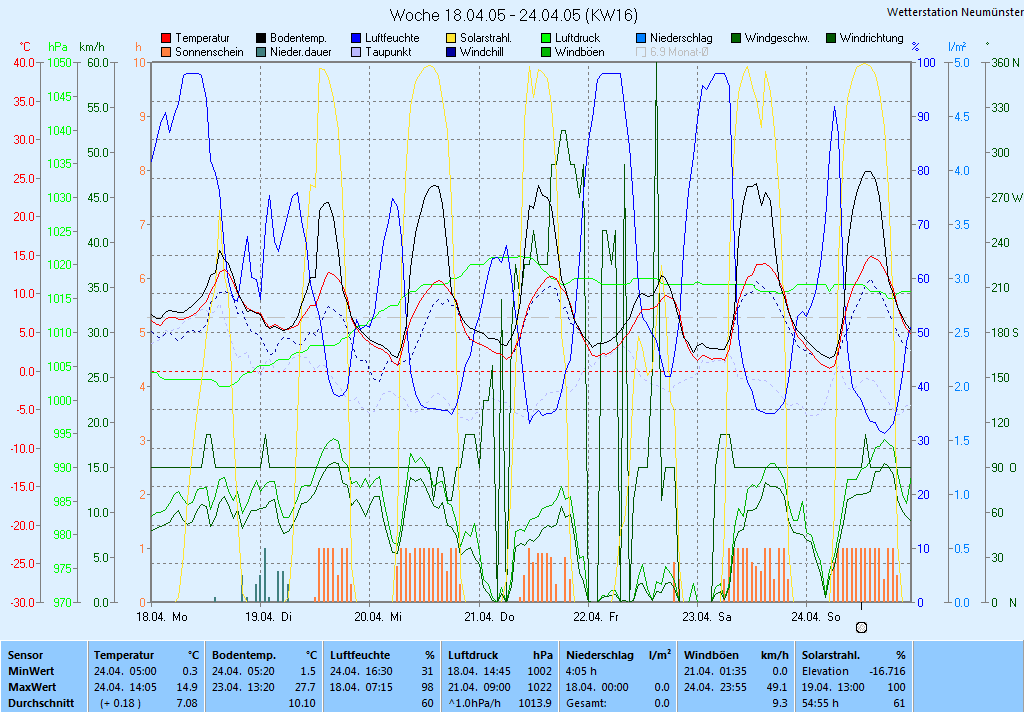
Task: Click the 98 maximum Luftfeuchte value
Action: (x=428, y=687)
